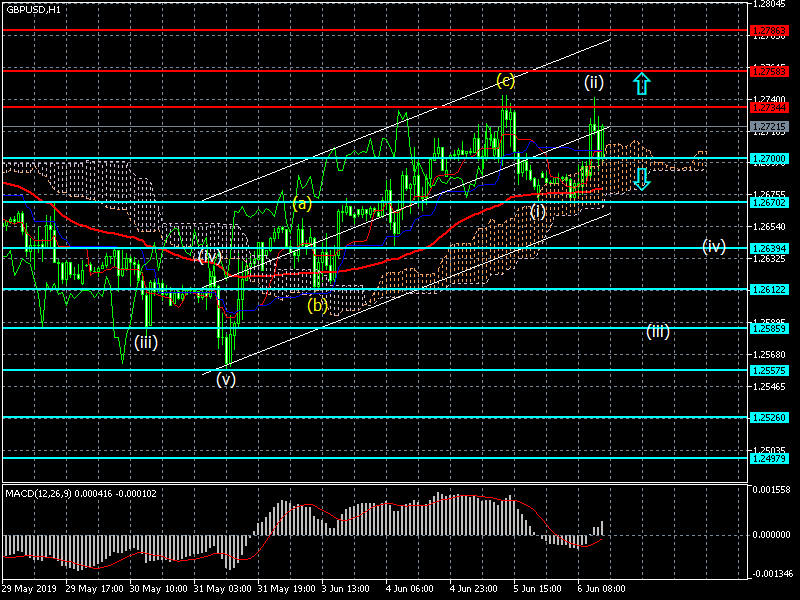Click the 1.26540 price axis value
The width and height of the screenshot is (800, 600).
pos(769,226)
